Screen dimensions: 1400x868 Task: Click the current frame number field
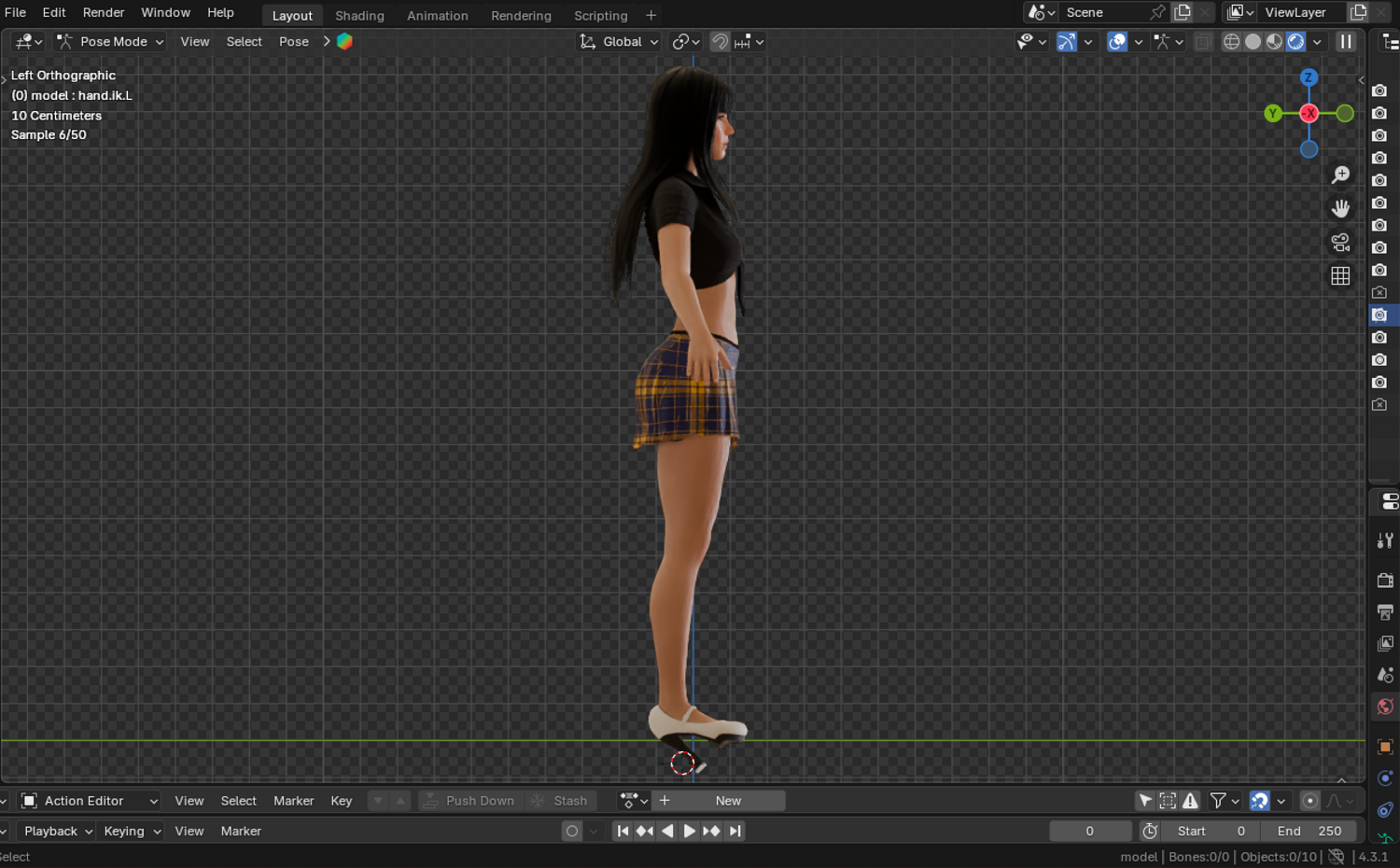[1090, 831]
